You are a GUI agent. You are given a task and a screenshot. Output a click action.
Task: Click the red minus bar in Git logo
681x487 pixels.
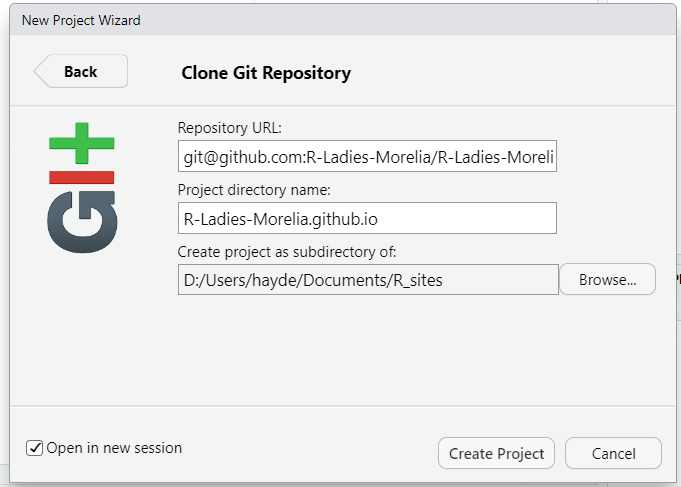point(82,178)
